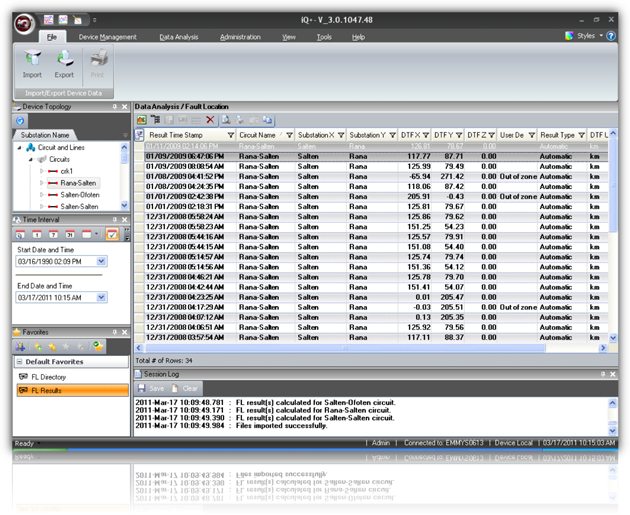The height and width of the screenshot is (515, 630).
Task: Select the crk1 circuit in tree
Action: click(66, 171)
